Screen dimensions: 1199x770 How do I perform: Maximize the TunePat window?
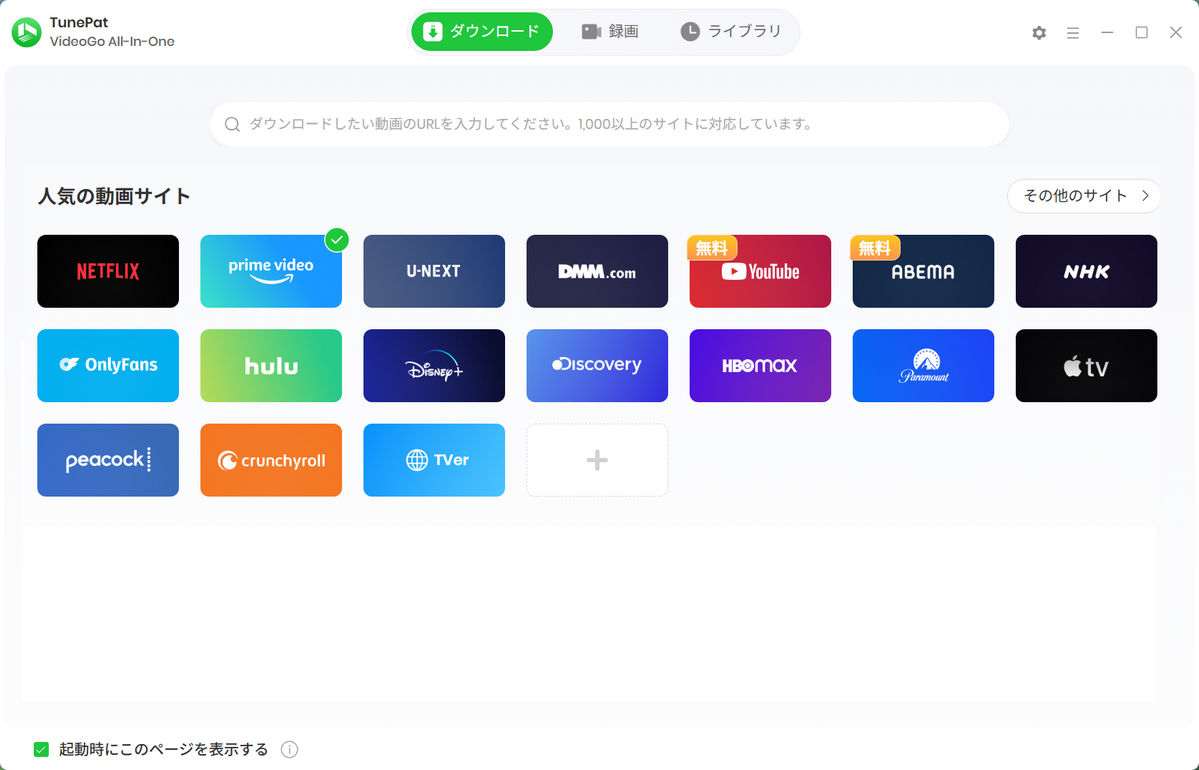(1142, 33)
